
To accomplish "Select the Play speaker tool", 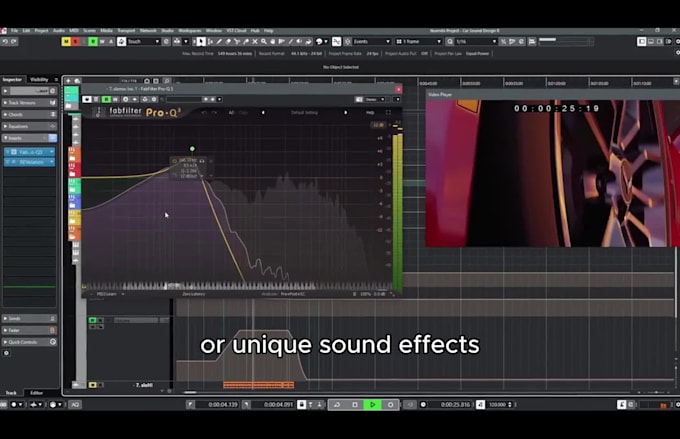I will [299, 42].
